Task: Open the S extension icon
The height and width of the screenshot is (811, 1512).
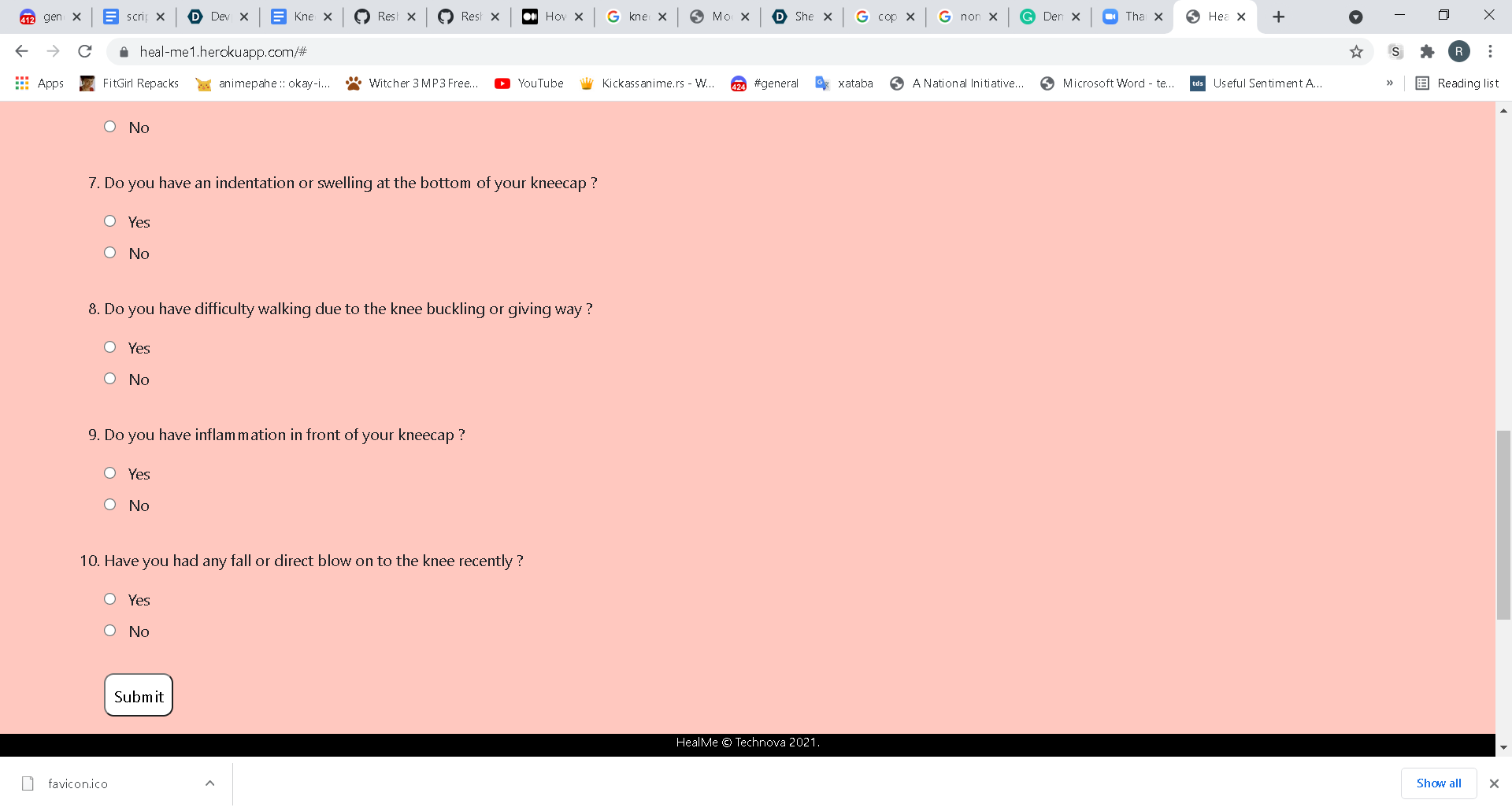Action: [x=1395, y=52]
